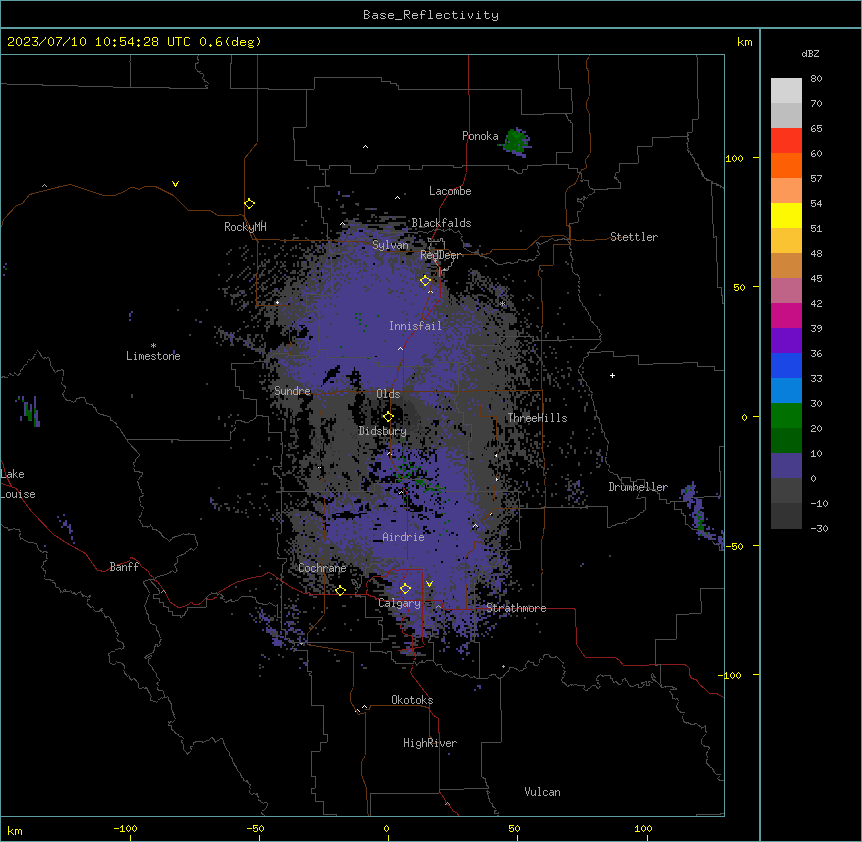Image resolution: width=862 pixels, height=842 pixels.
Task: Select the yellow diamond marker above Didsbury
Action: 388,416
